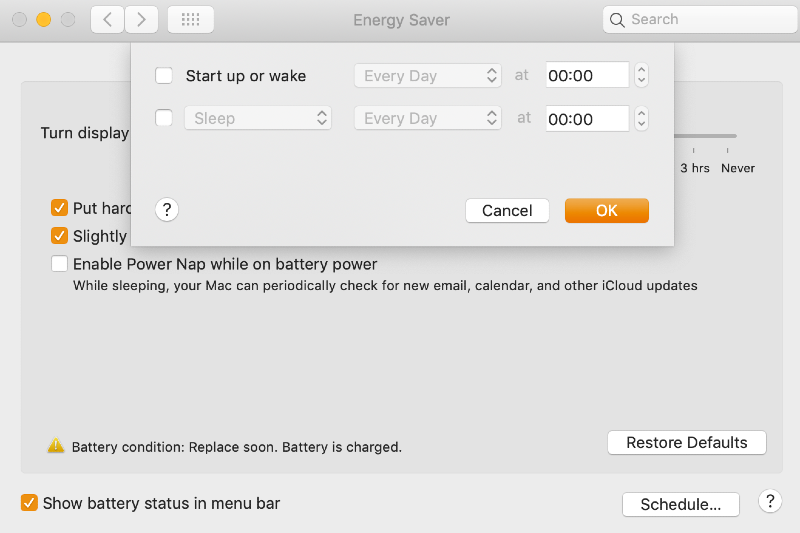Open Every Day dropdown for sleep row
Screen dimensions: 800x533
pos(428,118)
